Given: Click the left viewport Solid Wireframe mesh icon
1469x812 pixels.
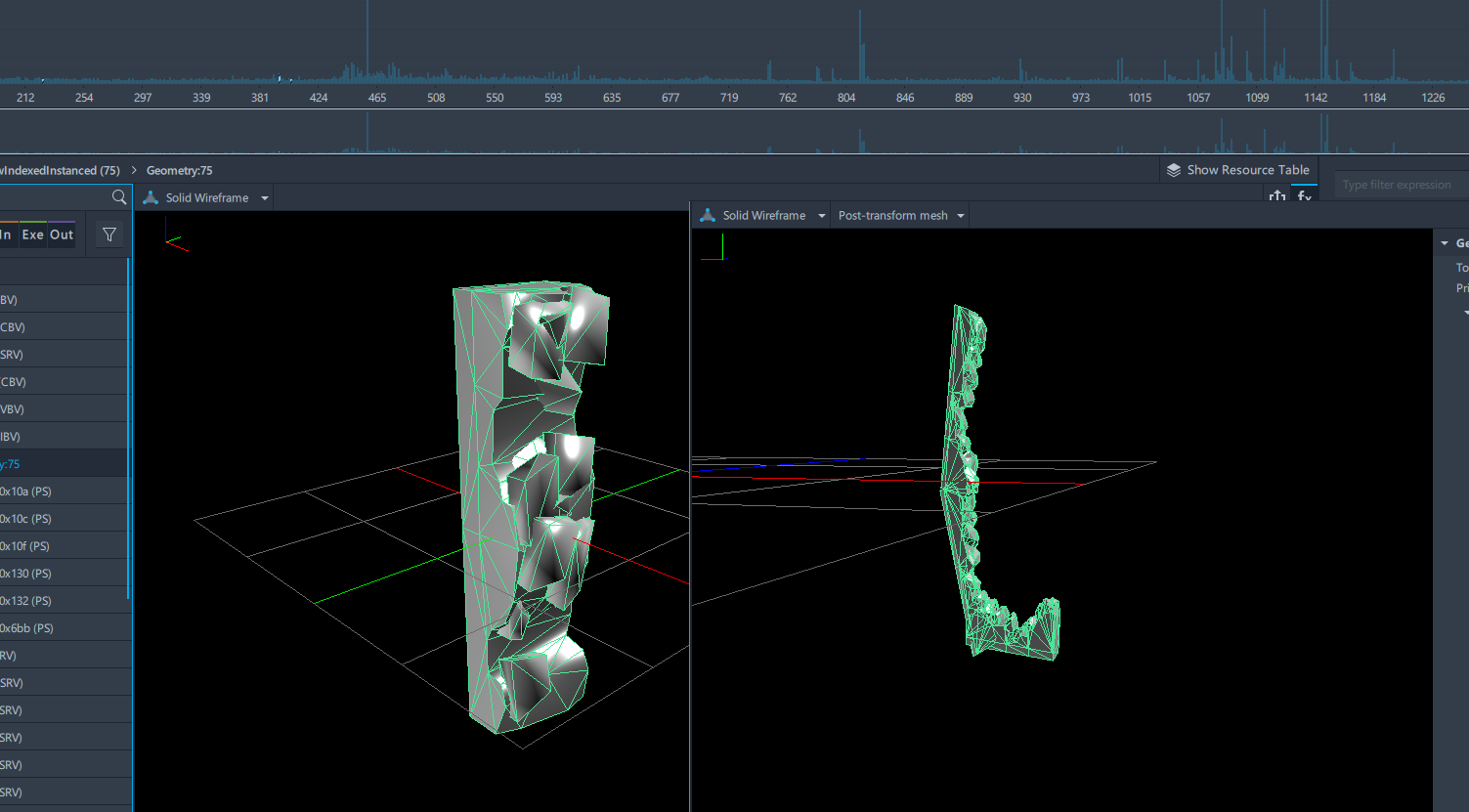Looking at the screenshot, I should [151, 197].
